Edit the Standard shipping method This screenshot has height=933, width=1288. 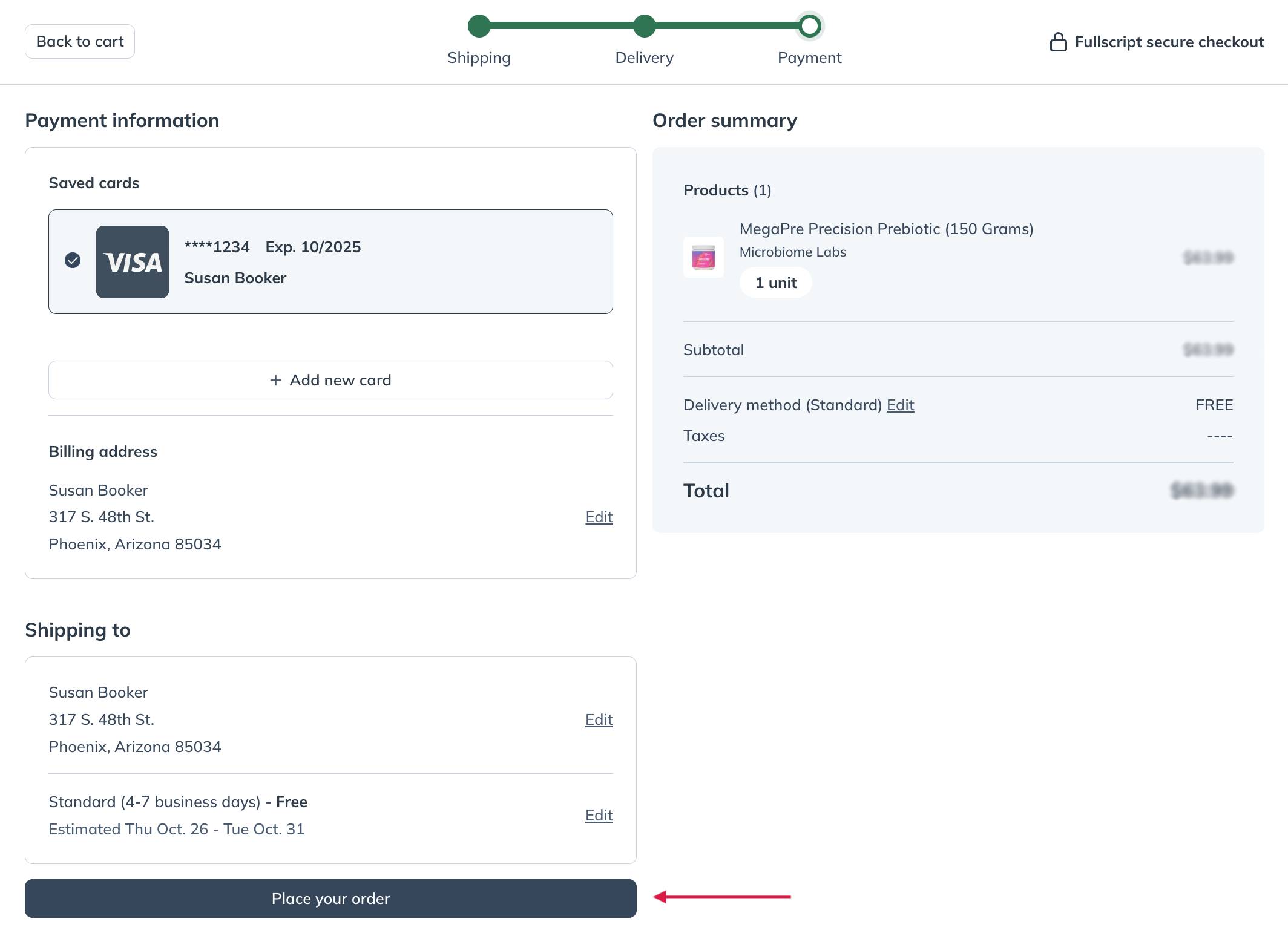(x=599, y=816)
